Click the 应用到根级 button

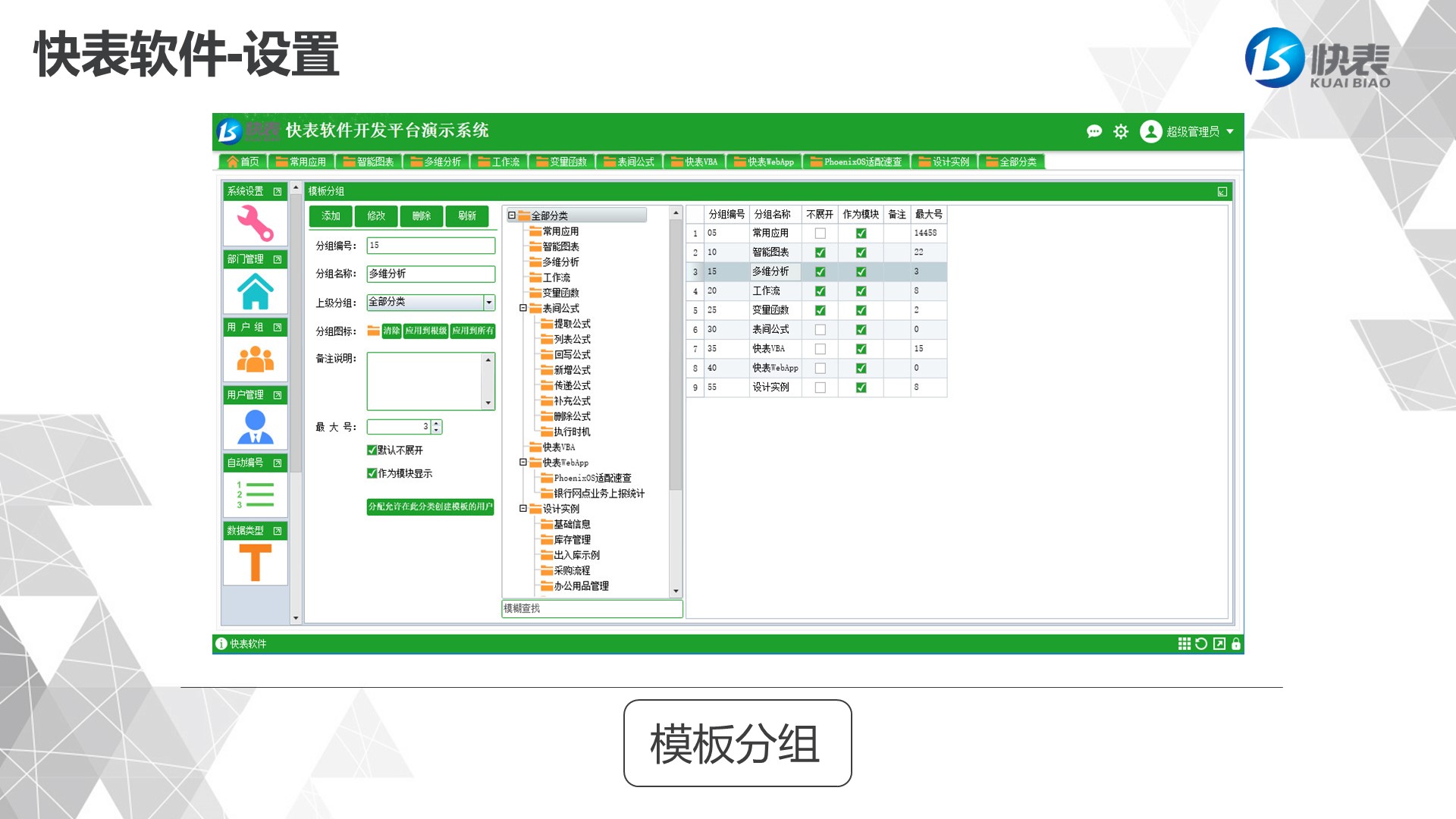425,331
